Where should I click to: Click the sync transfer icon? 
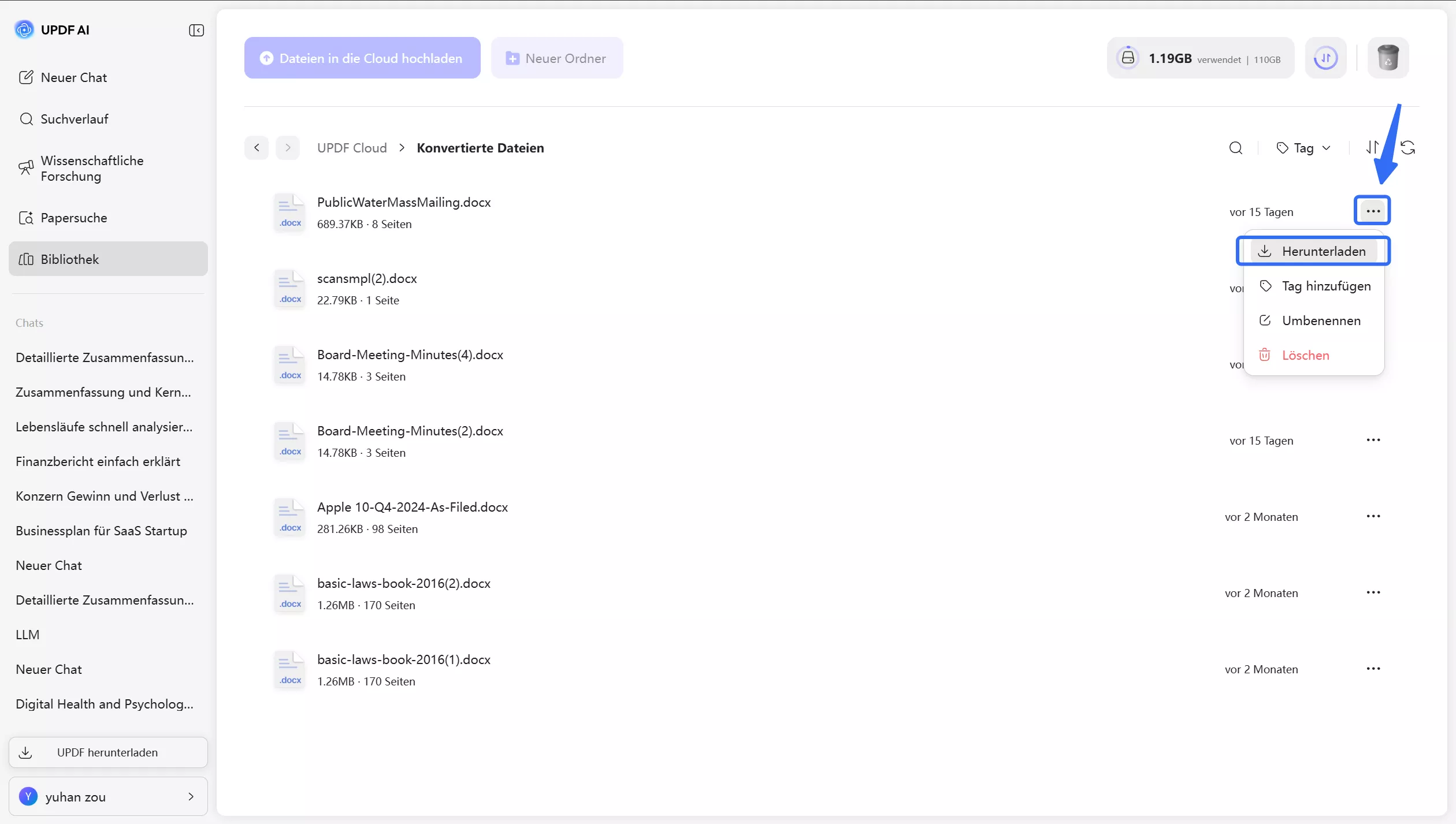(1325, 58)
